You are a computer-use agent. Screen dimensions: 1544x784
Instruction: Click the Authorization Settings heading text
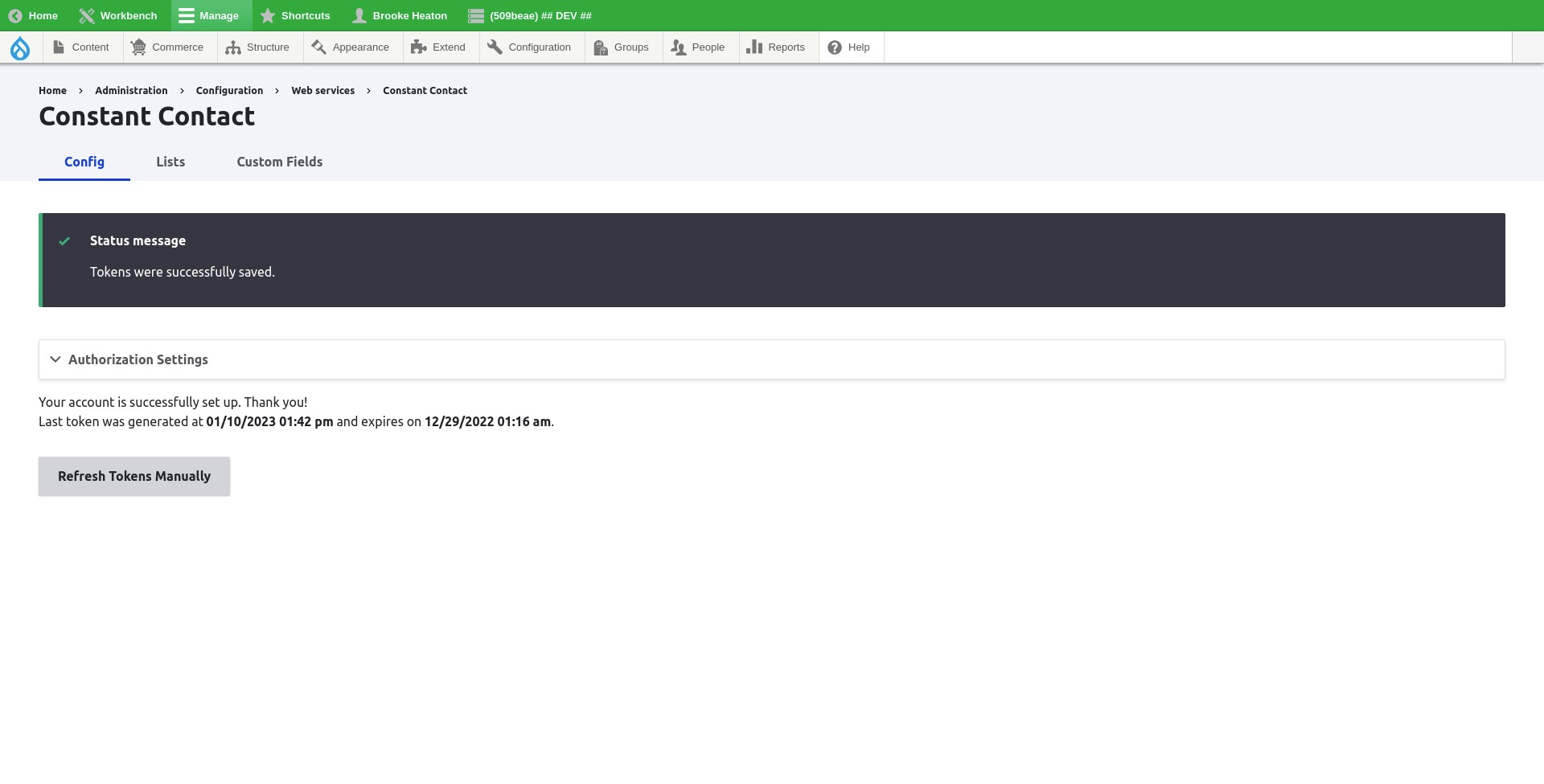(138, 359)
